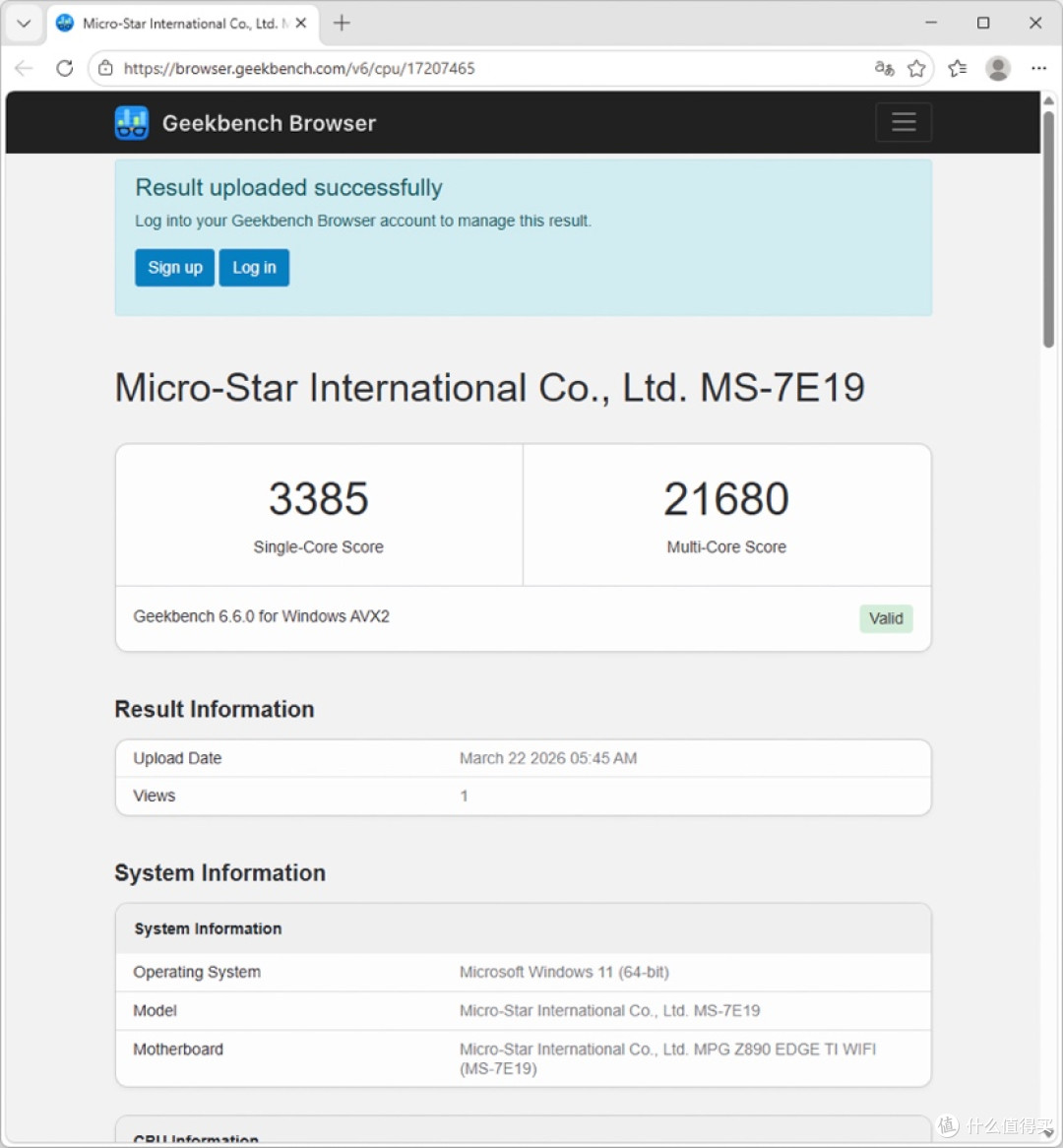The width and height of the screenshot is (1063, 1148).
Task: Click the Motherboard row label
Action: pos(178,1050)
